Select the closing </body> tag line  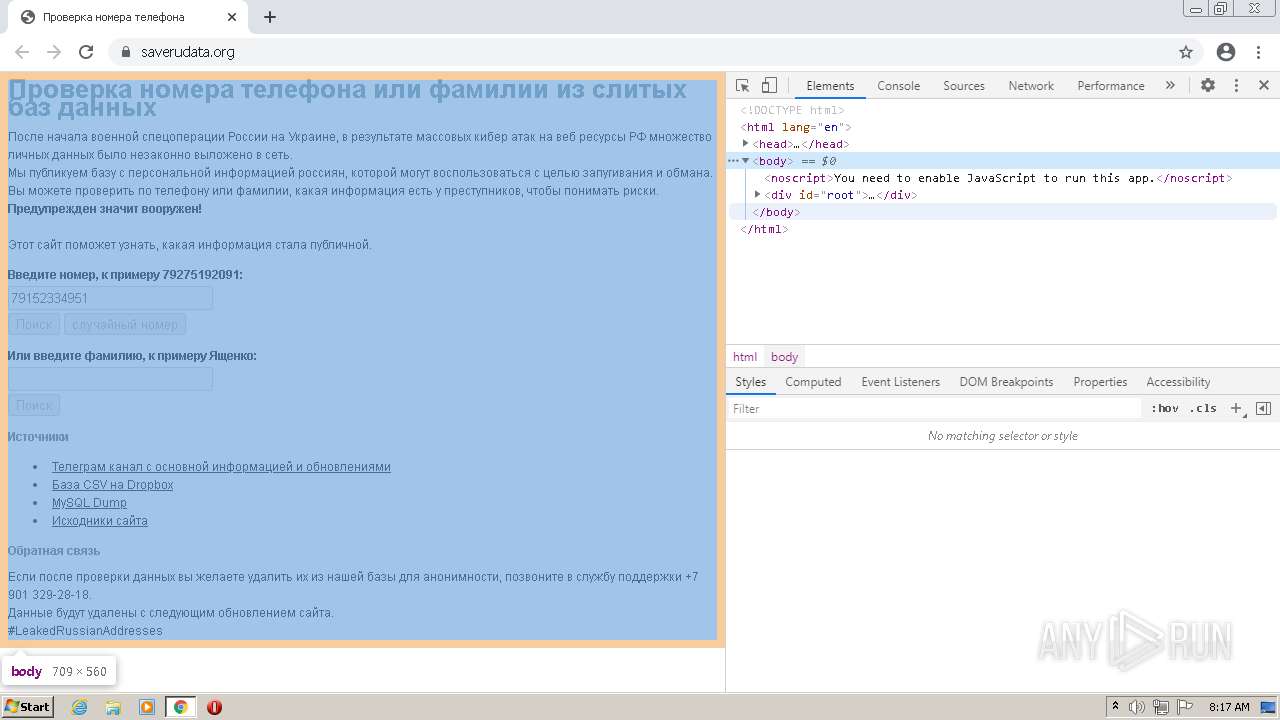[x=776, y=212]
